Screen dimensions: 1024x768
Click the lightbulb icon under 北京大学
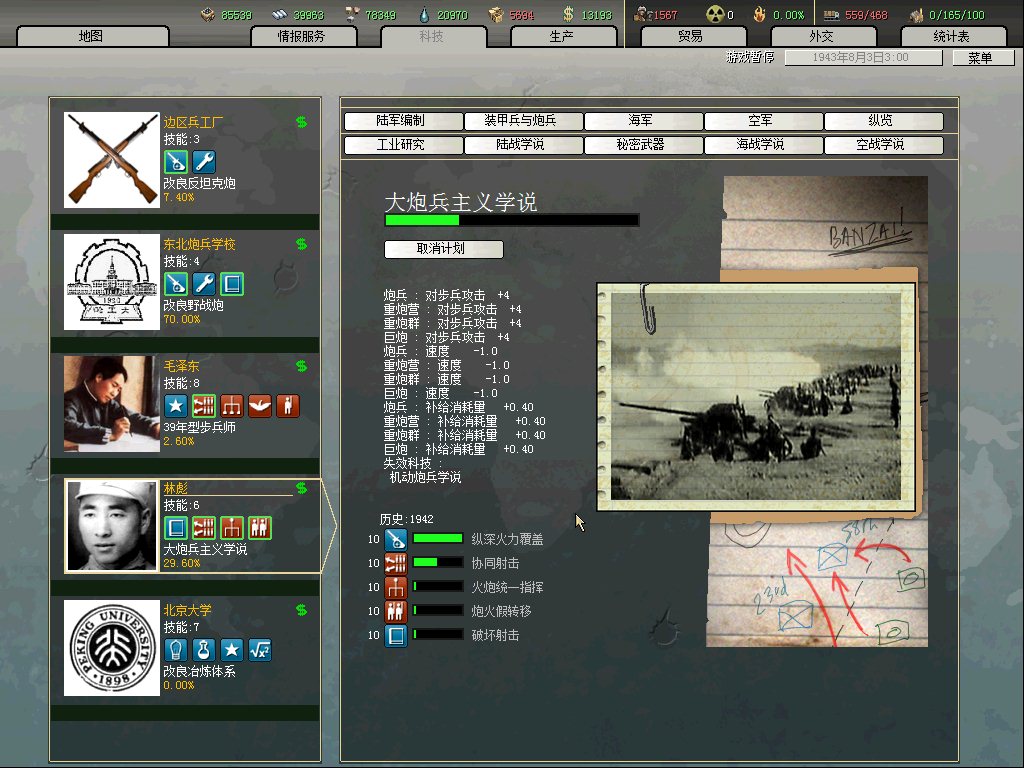(176, 650)
